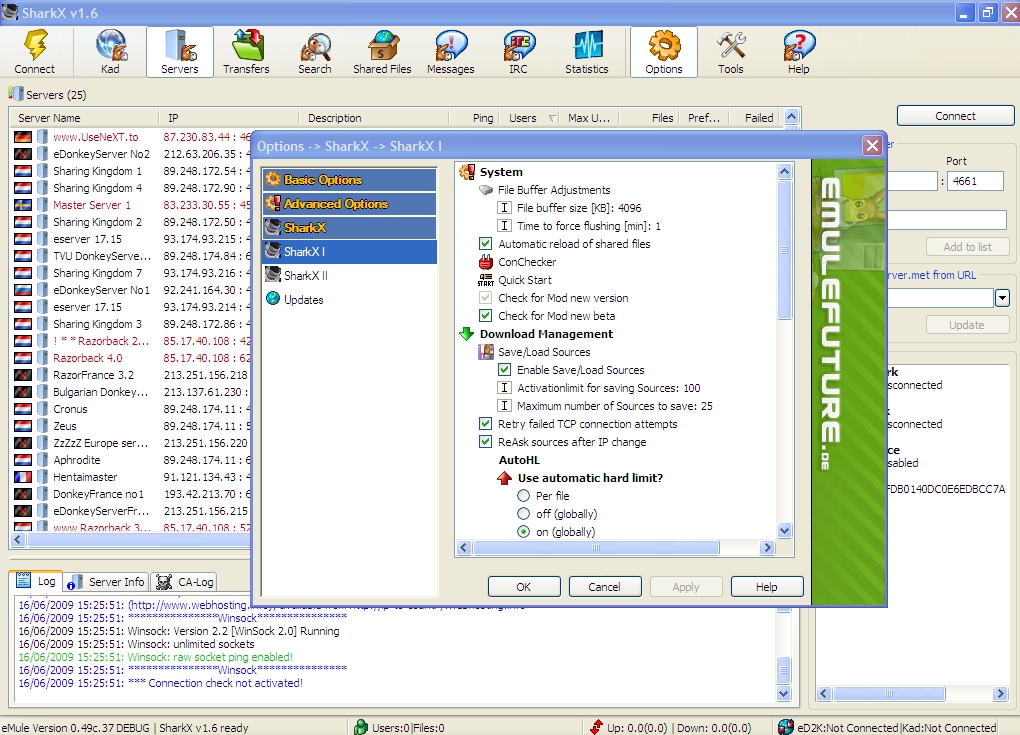The image size is (1020, 735).
Task: Select the Servers toolbar icon
Action: (x=180, y=52)
